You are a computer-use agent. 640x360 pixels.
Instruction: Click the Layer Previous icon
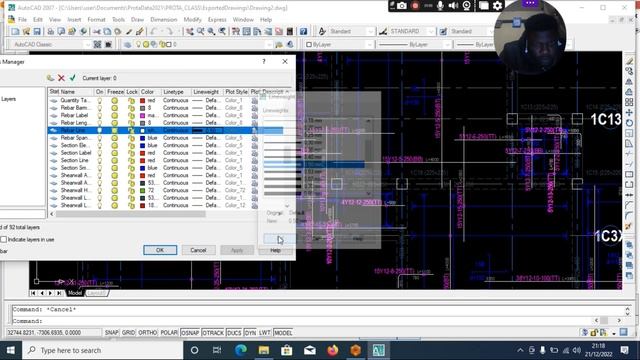tap(290, 44)
